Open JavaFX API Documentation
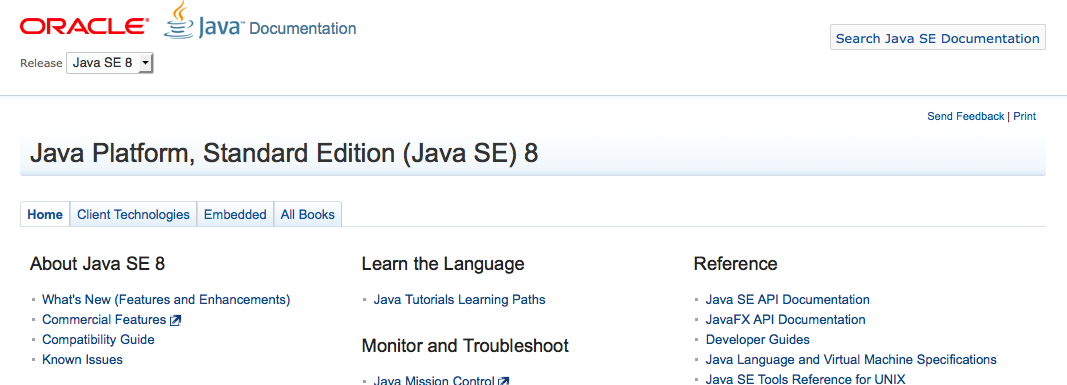 785,320
